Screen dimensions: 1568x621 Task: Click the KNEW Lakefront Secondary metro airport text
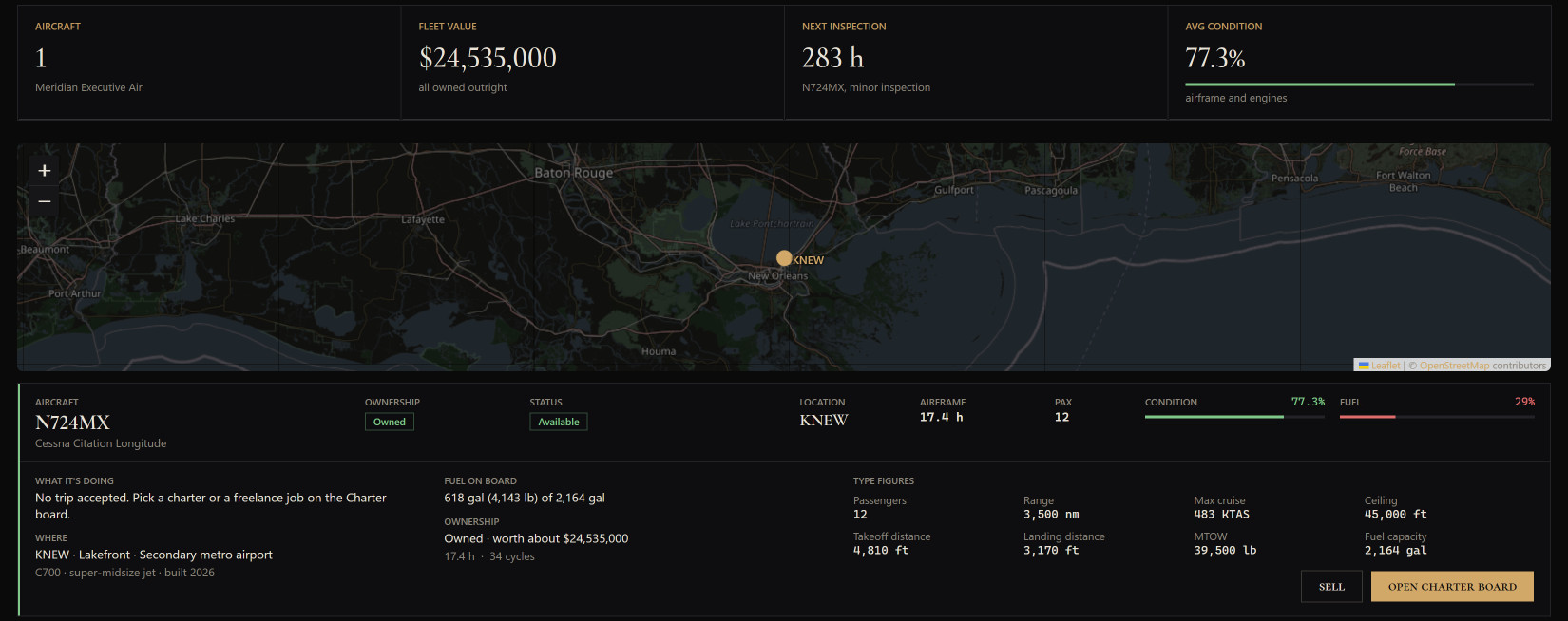[x=154, y=555]
